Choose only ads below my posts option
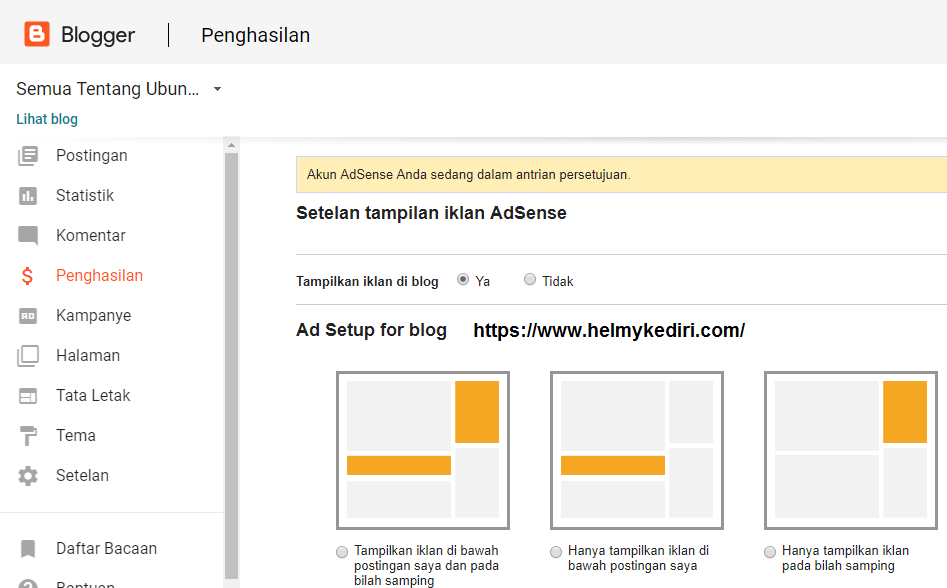947x588 pixels. click(556, 552)
